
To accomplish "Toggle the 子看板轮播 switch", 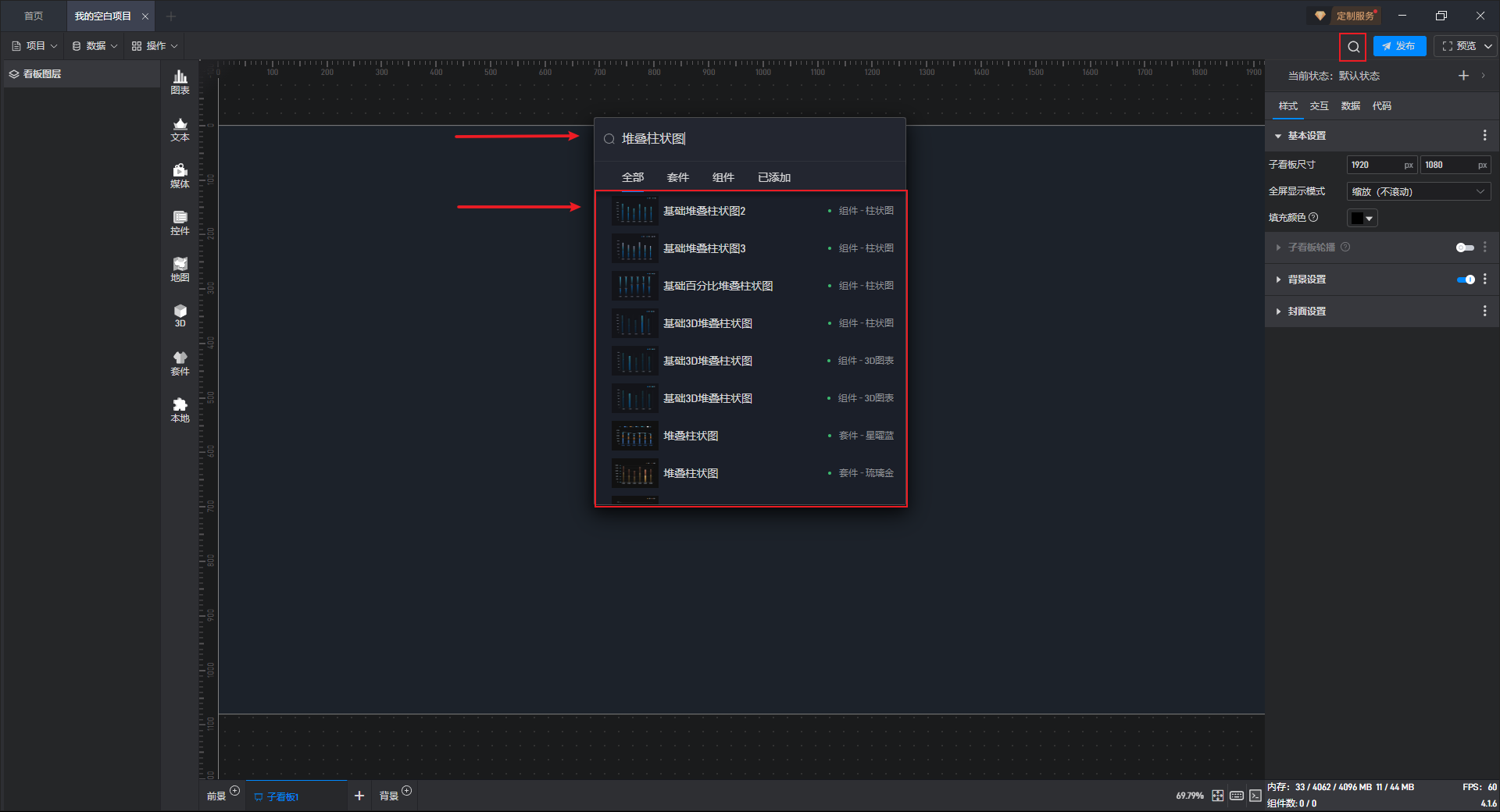I will point(1465,248).
